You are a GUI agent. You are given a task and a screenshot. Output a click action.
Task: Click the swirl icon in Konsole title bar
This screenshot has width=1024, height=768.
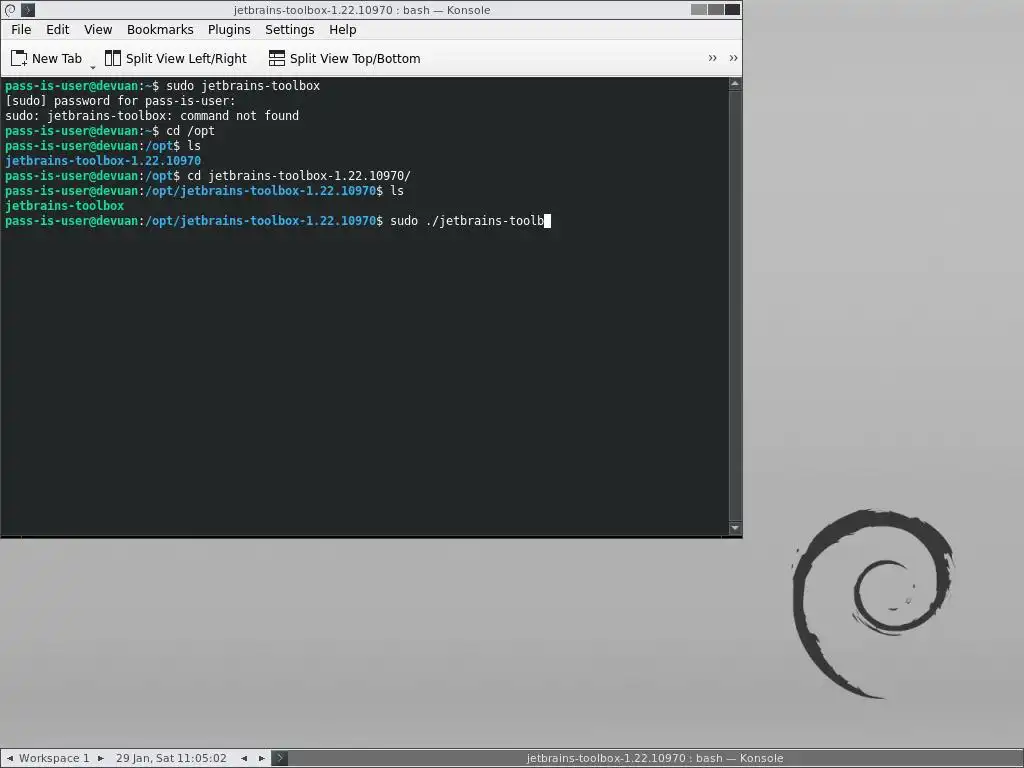click(x=10, y=10)
